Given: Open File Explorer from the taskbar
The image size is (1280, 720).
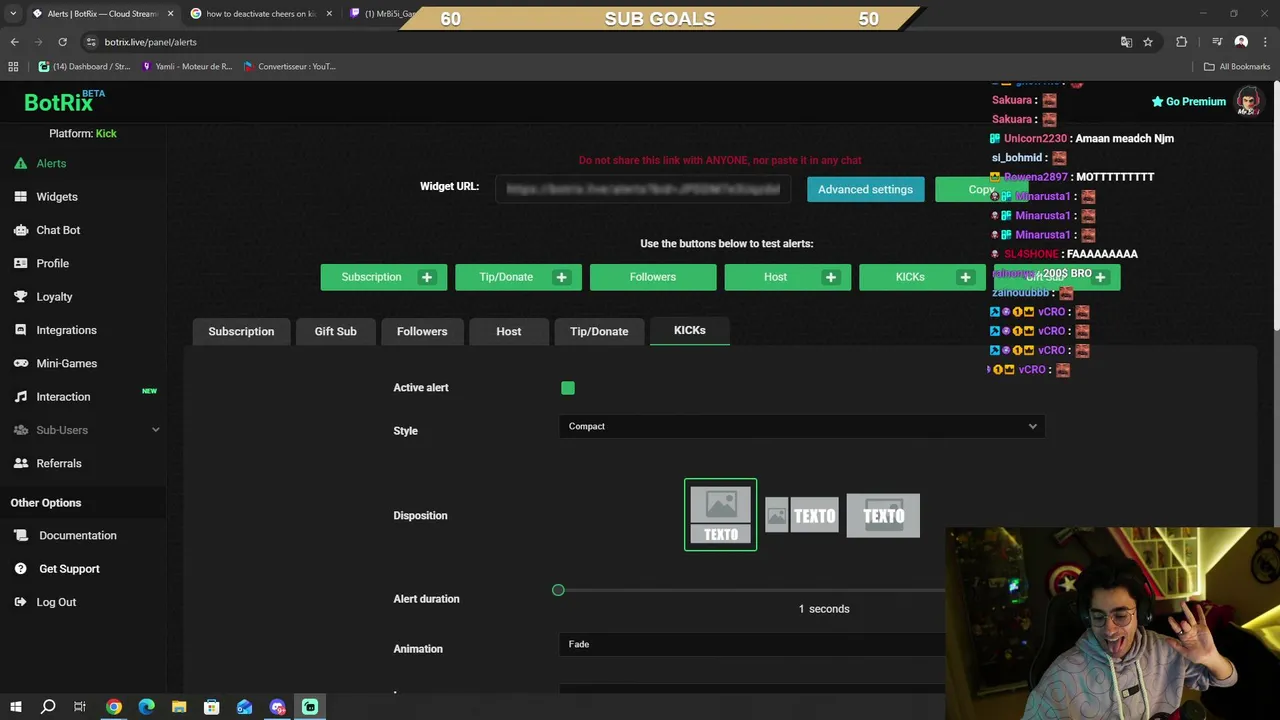Looking at the screenshot, I should coord(179,707).
